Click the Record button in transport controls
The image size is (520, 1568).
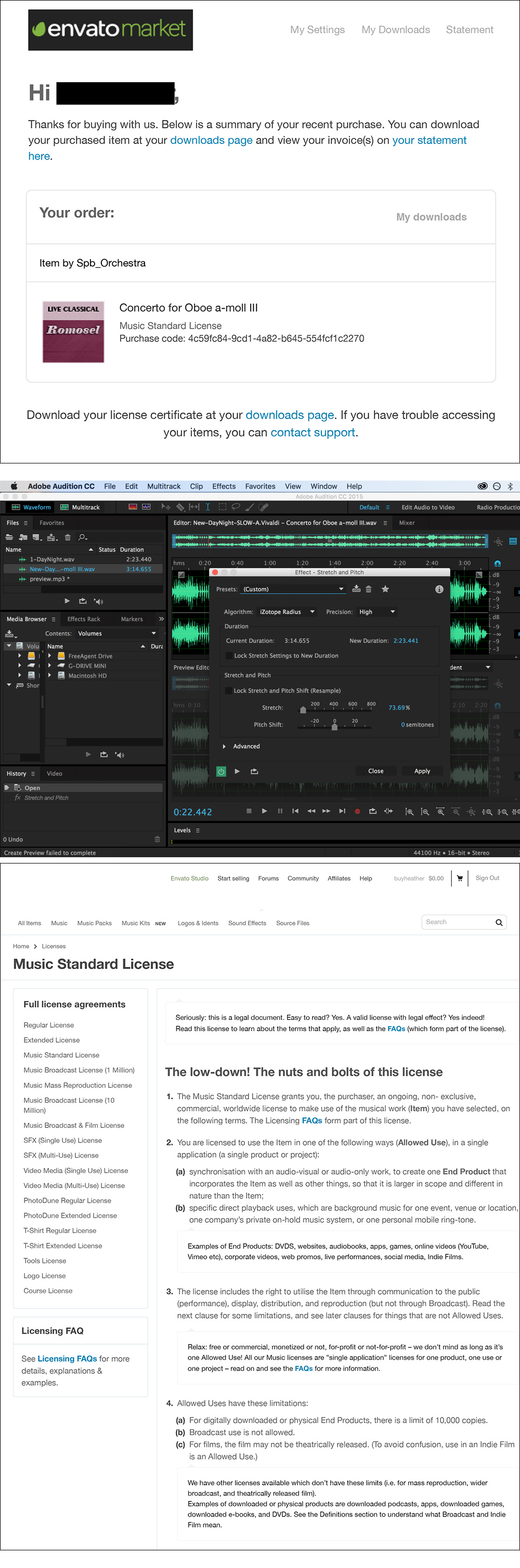tap(357, 811)
